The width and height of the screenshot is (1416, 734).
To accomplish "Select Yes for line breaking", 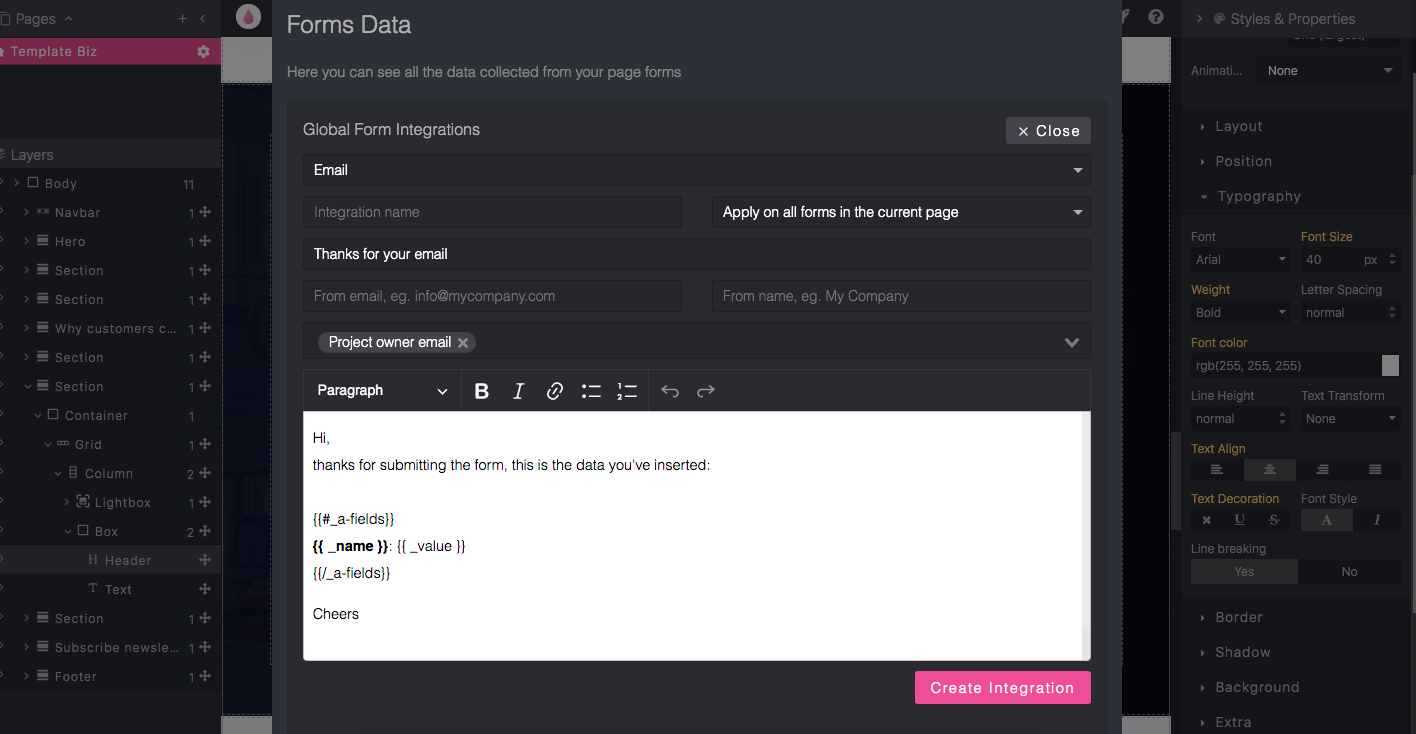I will [1244, 572].
